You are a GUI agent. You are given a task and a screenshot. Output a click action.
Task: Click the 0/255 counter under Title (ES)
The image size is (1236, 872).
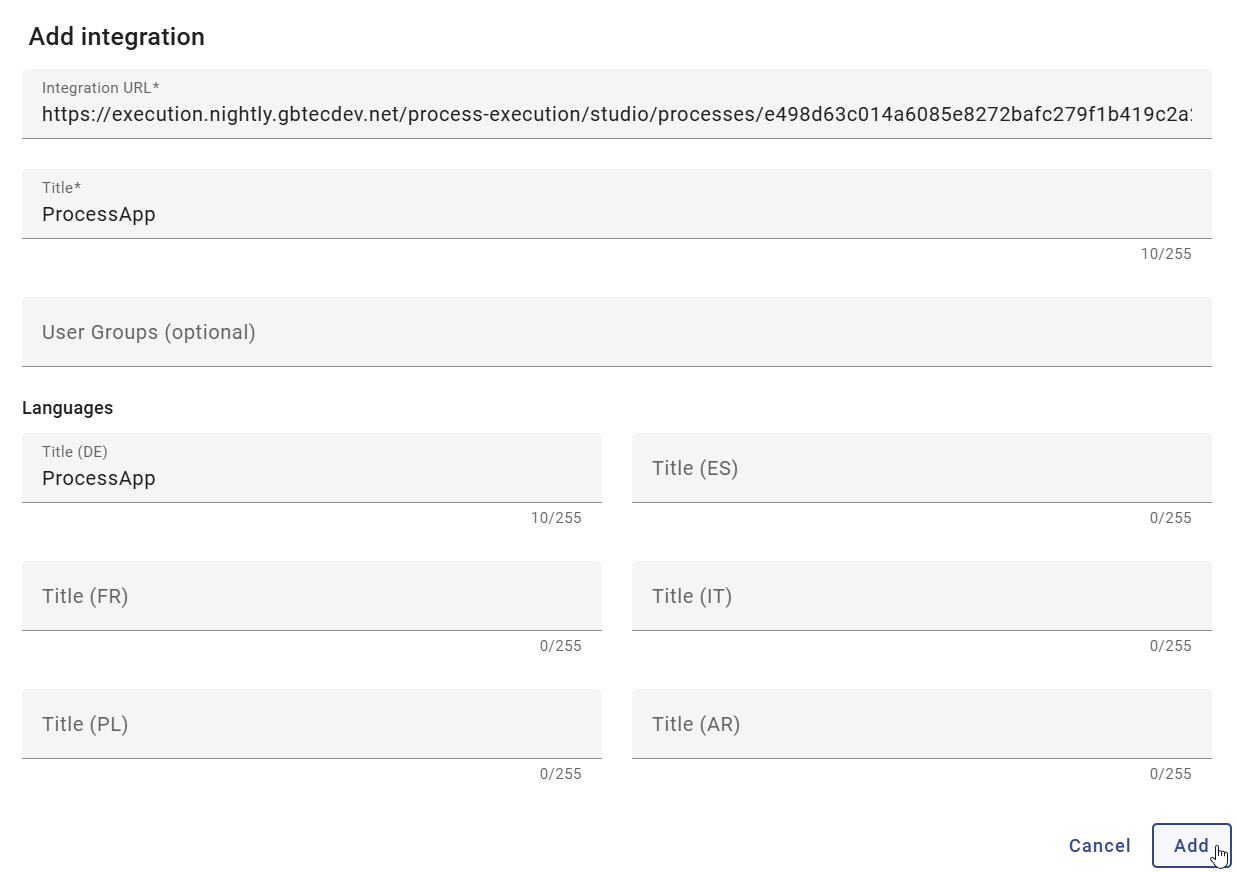click(x=1171, y=518)
